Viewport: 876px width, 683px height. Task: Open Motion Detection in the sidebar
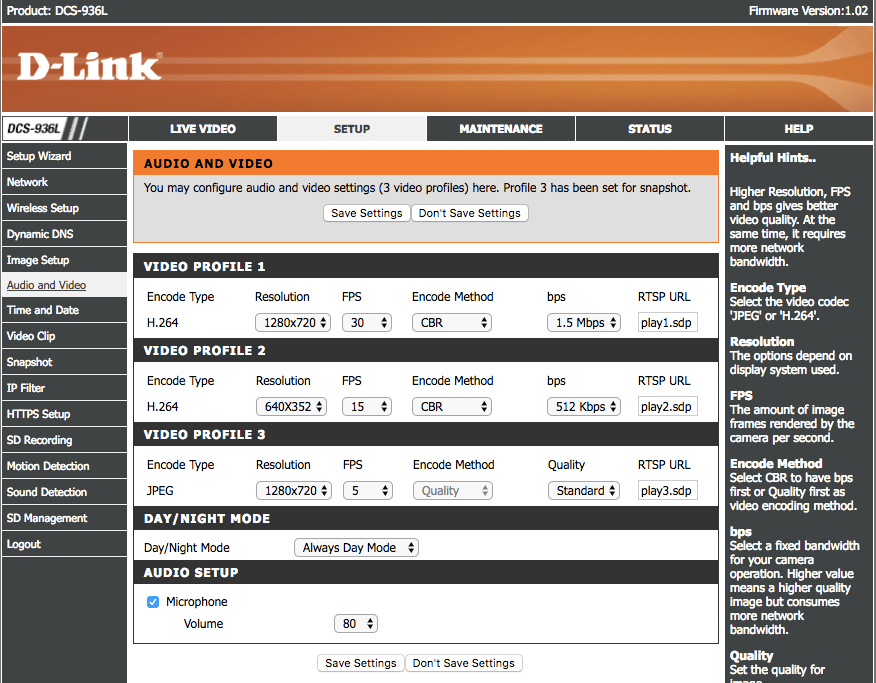point(48,466)
